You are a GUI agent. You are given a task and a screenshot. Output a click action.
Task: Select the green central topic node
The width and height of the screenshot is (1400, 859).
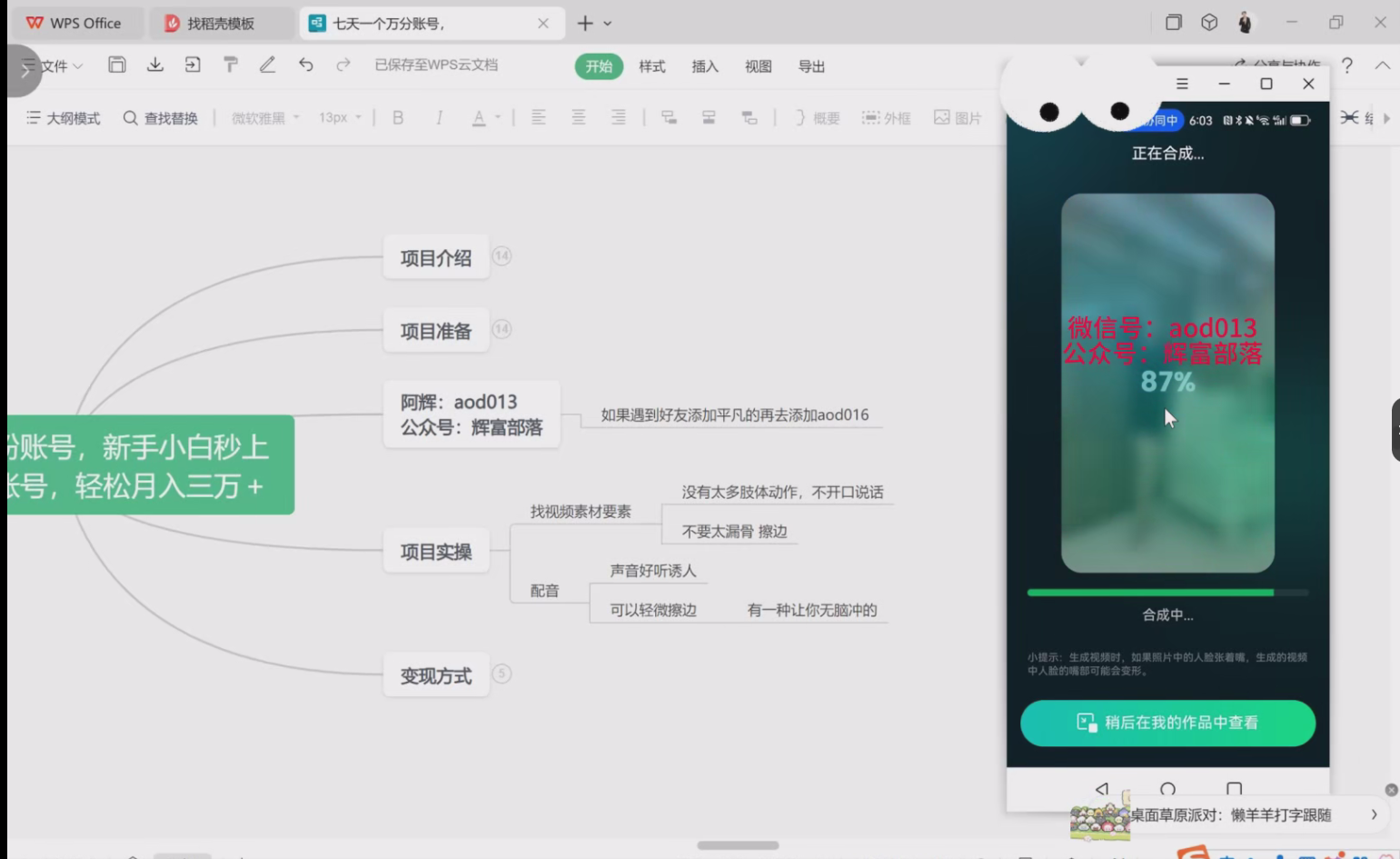[151, 465]
